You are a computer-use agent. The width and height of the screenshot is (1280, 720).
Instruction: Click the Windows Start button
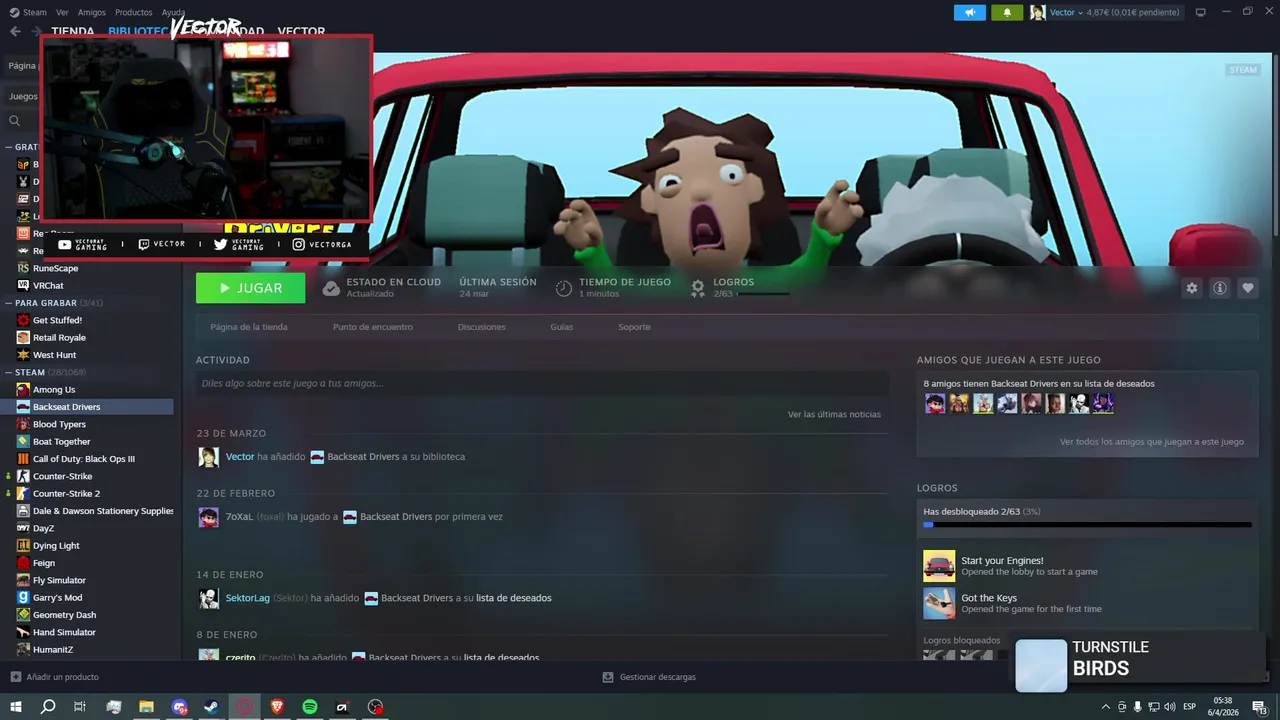(15, 707)
